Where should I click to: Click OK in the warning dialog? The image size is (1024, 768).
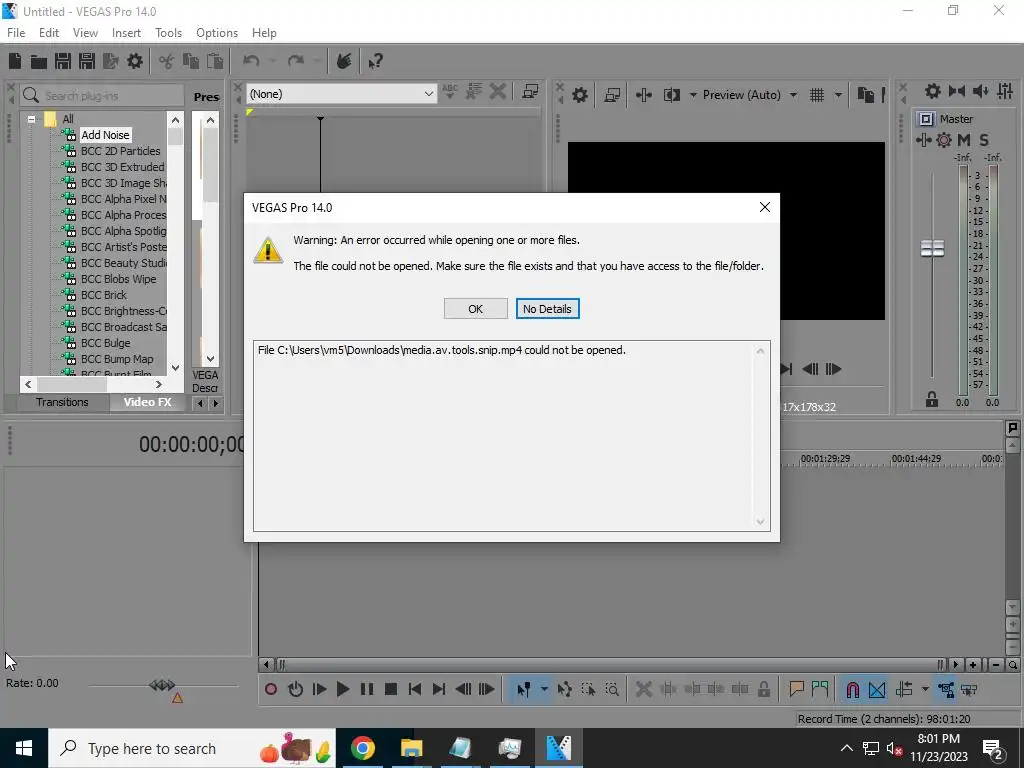[475, 309]
